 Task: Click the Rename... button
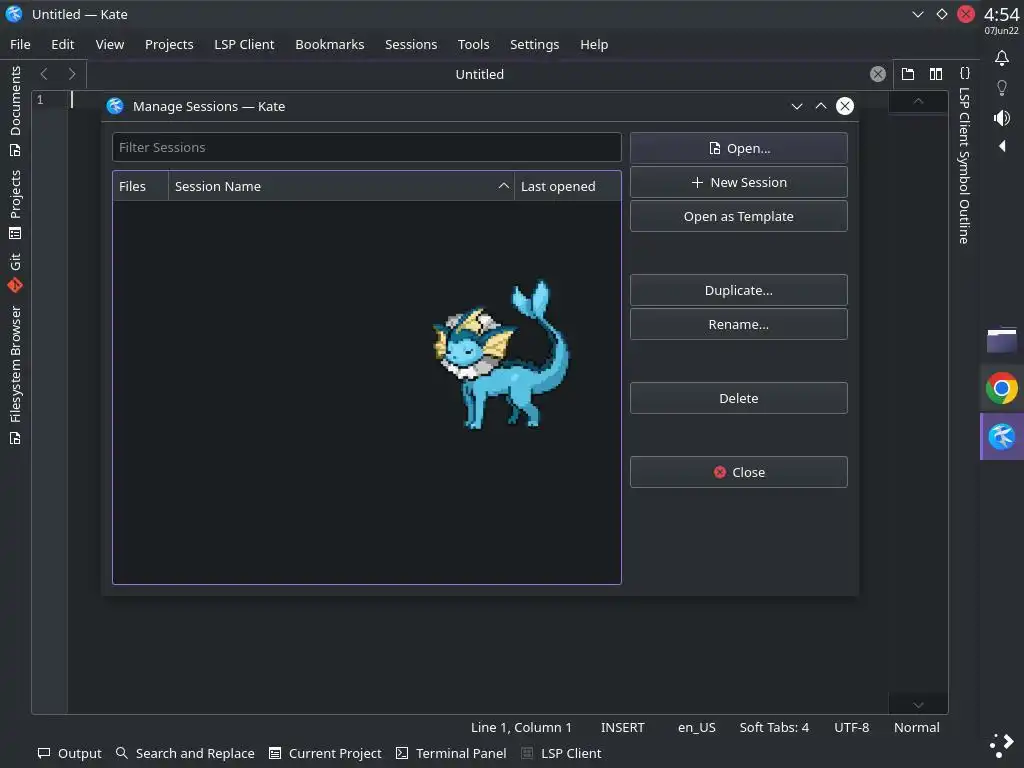(x=739, y=324)
